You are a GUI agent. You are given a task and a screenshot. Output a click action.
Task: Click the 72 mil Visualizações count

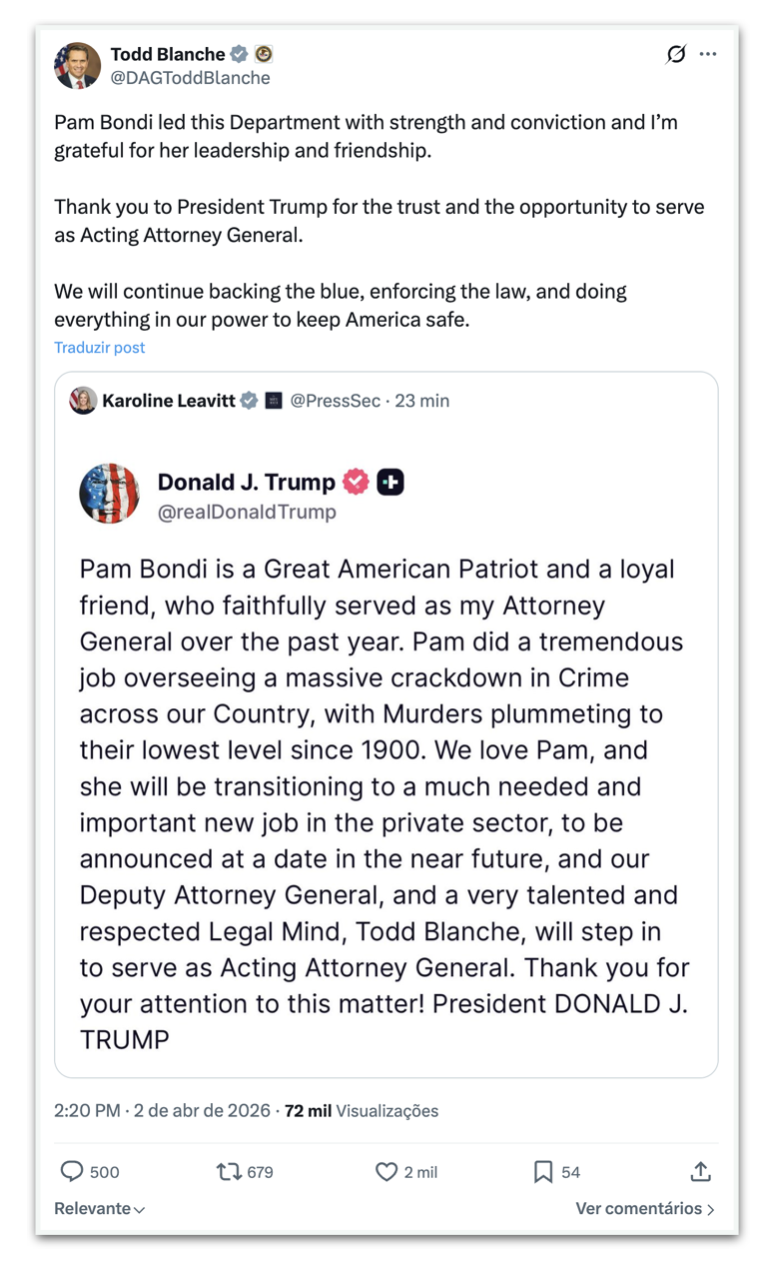(361, 1110)
